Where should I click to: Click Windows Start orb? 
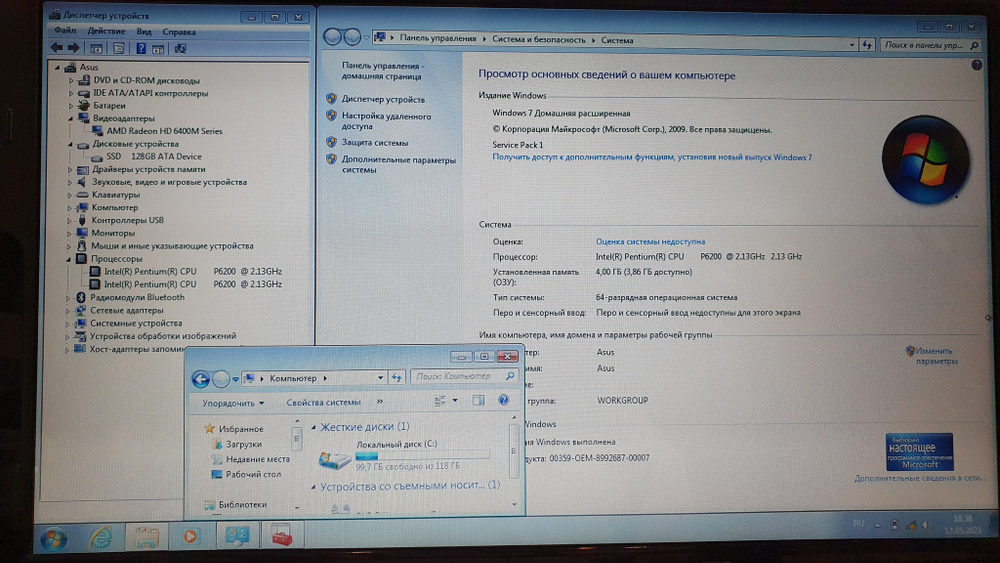pos(54,539)
